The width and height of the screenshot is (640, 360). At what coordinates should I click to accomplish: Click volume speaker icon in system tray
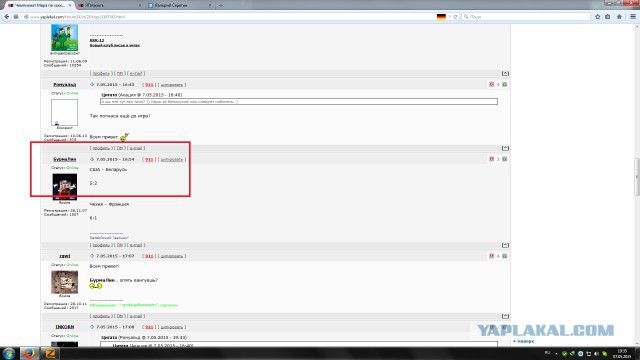[x=596, y=353]
